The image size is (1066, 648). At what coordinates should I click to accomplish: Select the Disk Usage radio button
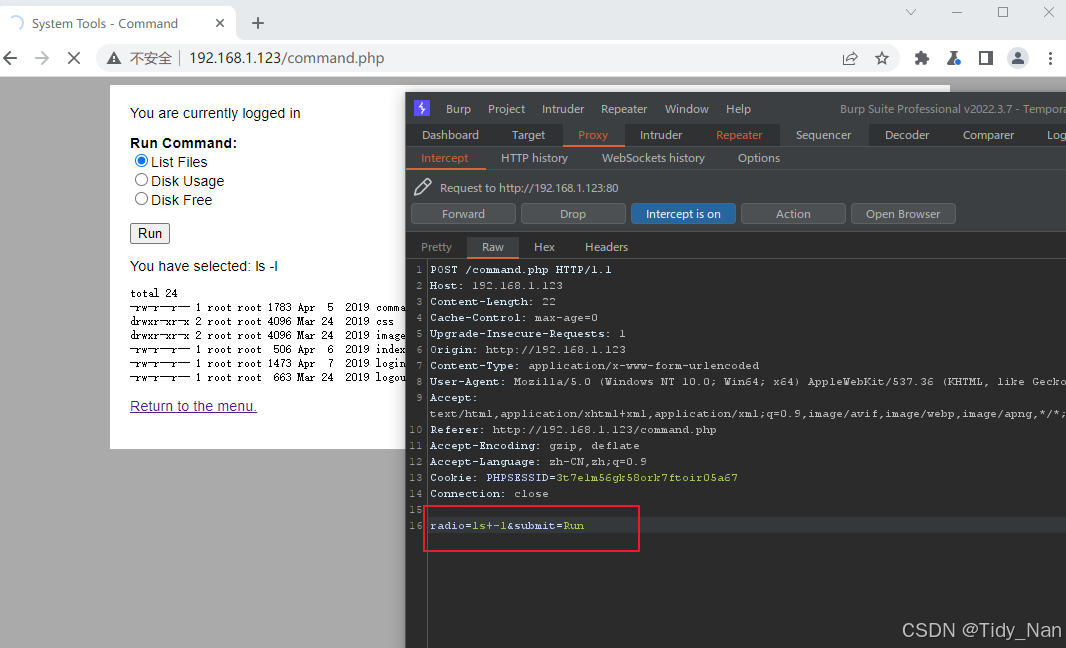(141, 180)
